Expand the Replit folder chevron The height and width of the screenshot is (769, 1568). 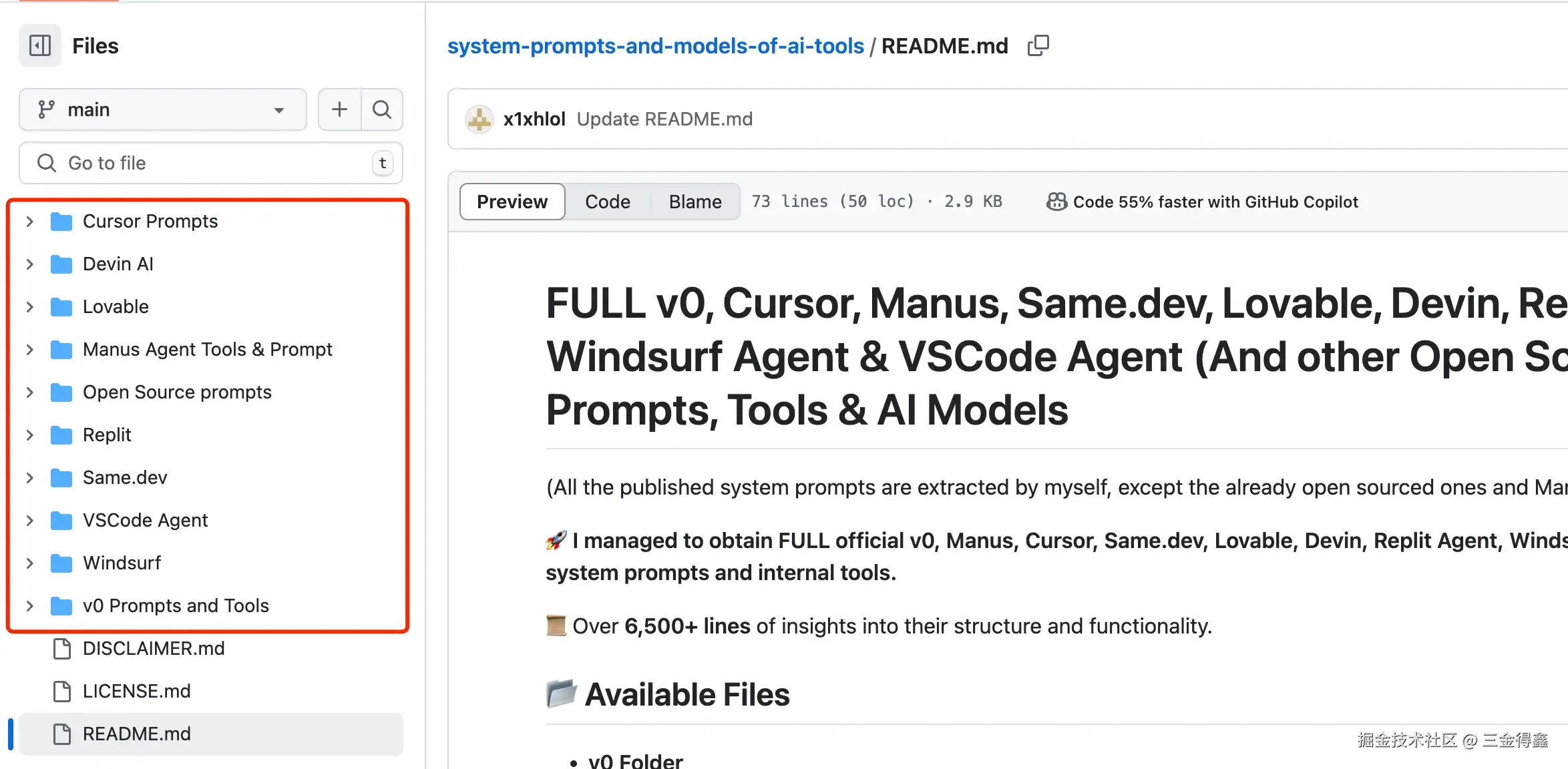coord(29,435)
